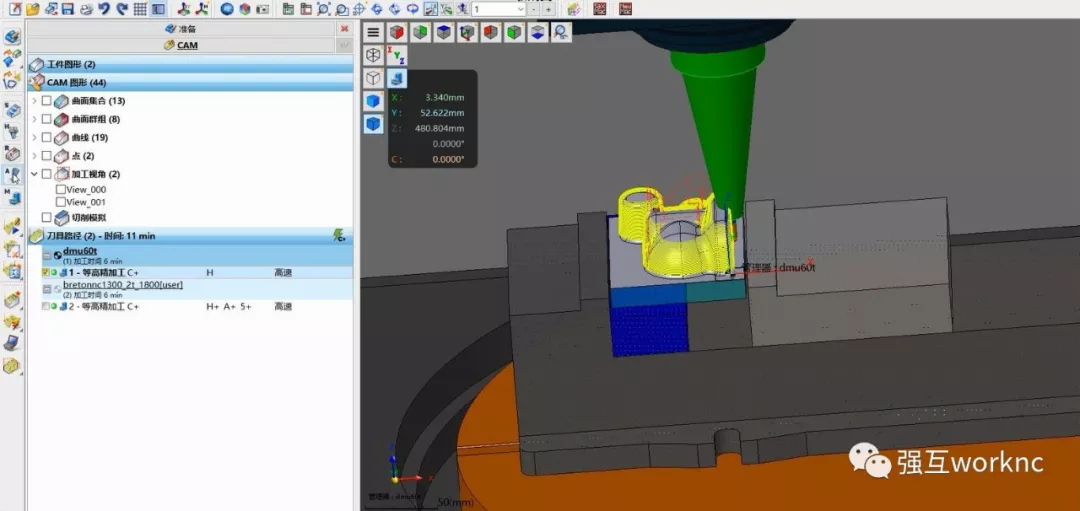The width and height of the screenshot is (1080, 511).
Task: Click the rotate view circular-arrow icon
Action: click(x=413, y=9)
